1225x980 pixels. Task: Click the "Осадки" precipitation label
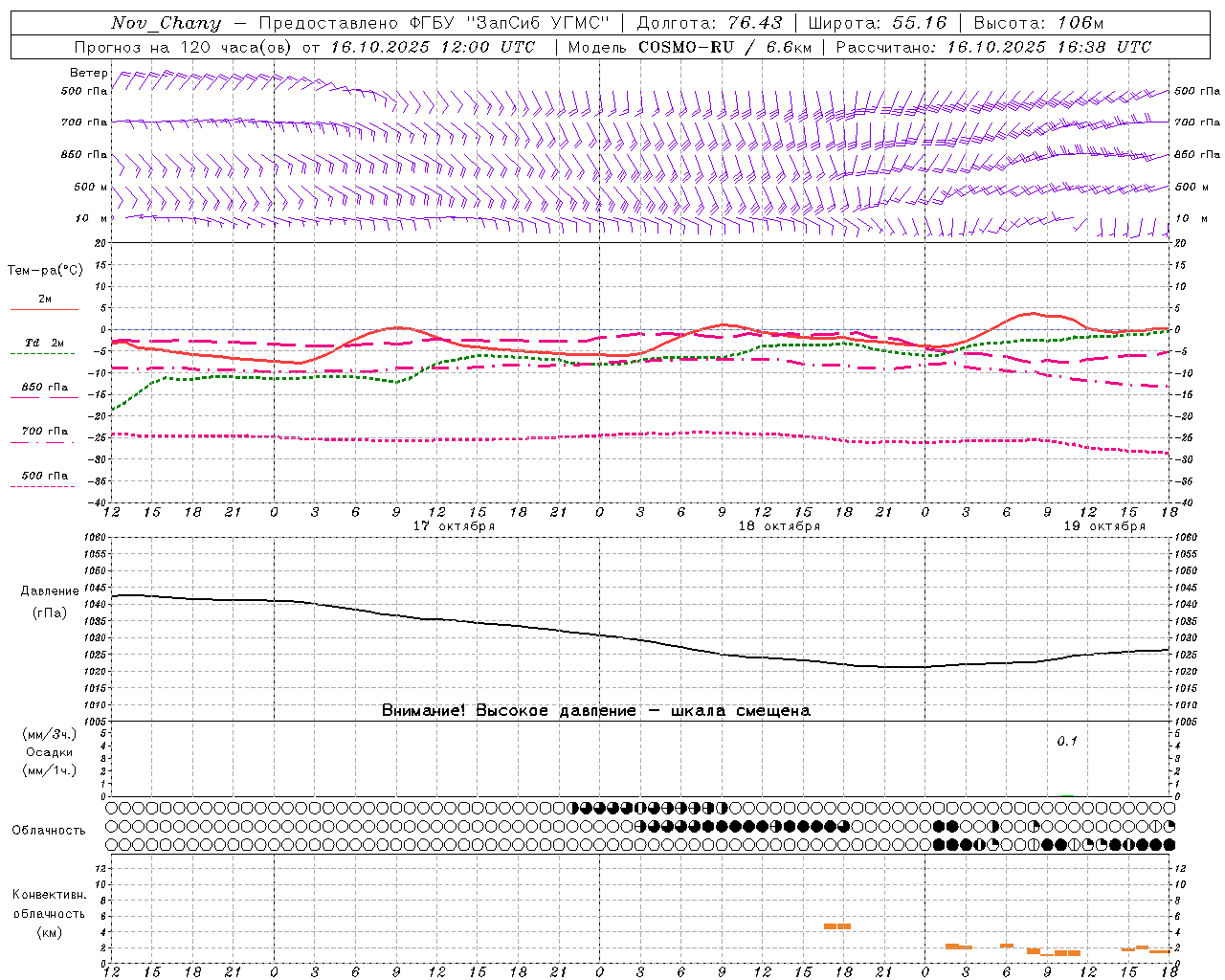tap(50, 752)
